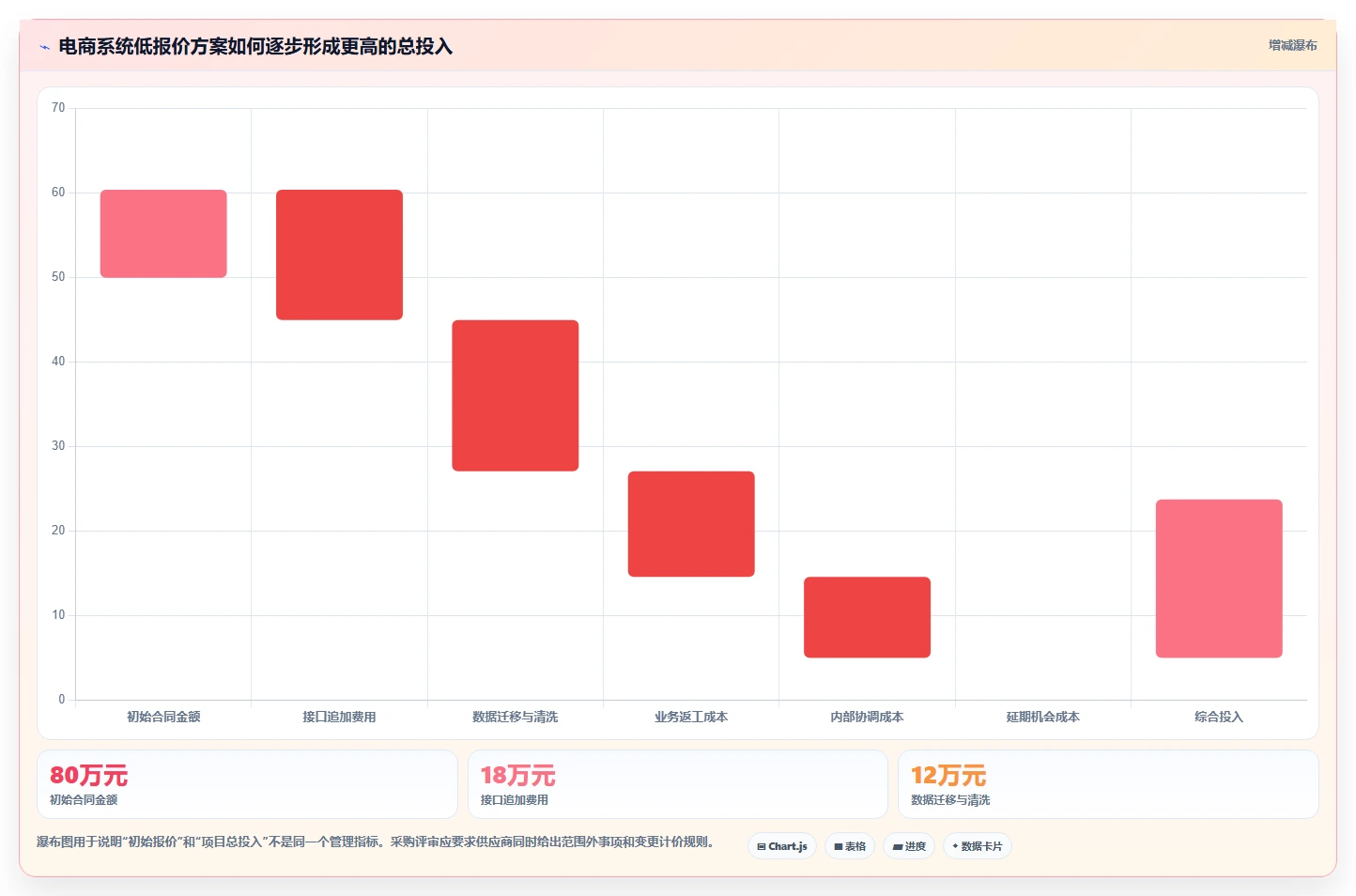Viewport: 1356px width, 896px height.
Task: Click the Chart.js tag
Action: (x=782, y=846)
